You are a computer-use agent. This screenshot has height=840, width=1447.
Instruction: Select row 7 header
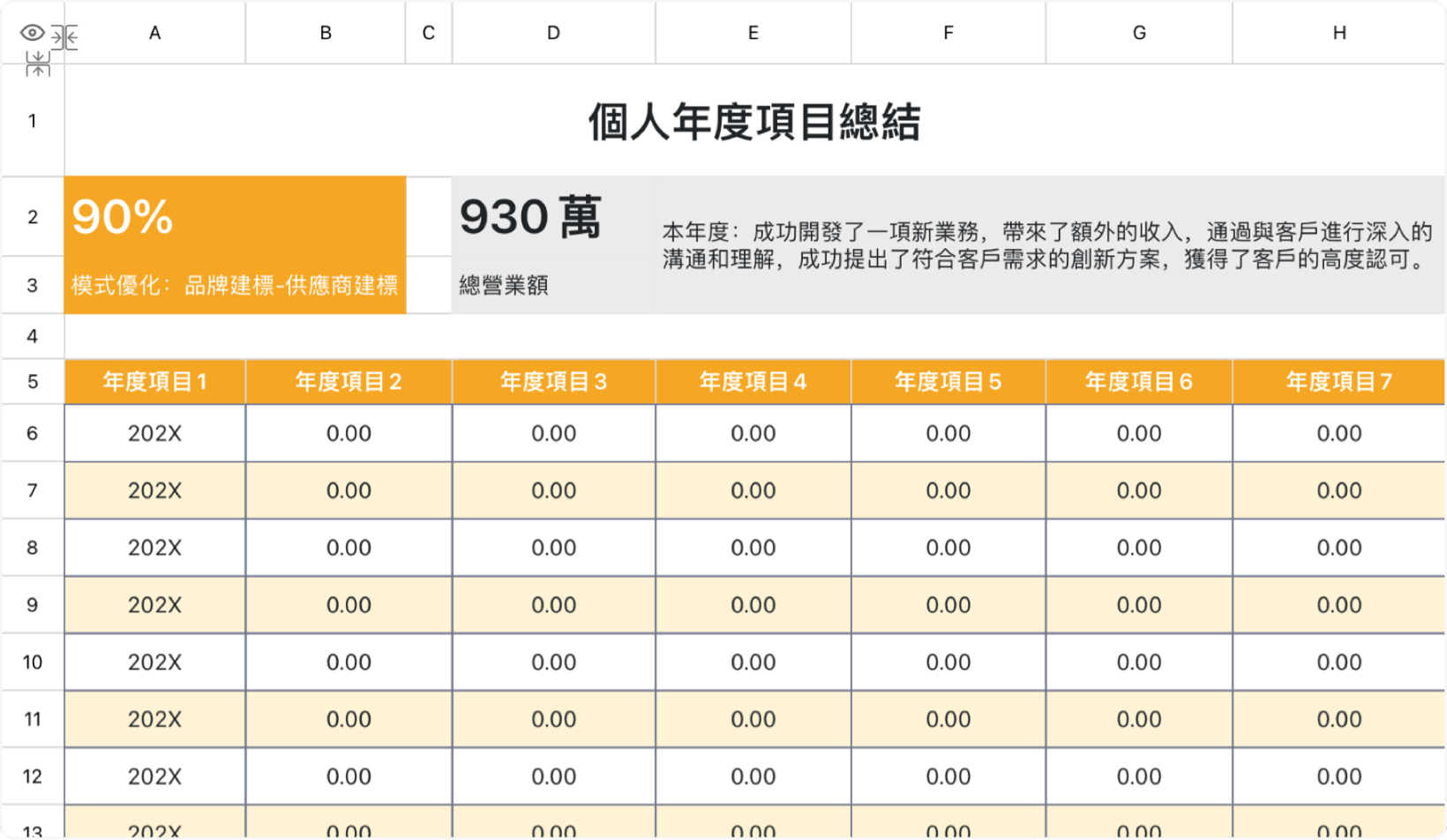33,491
